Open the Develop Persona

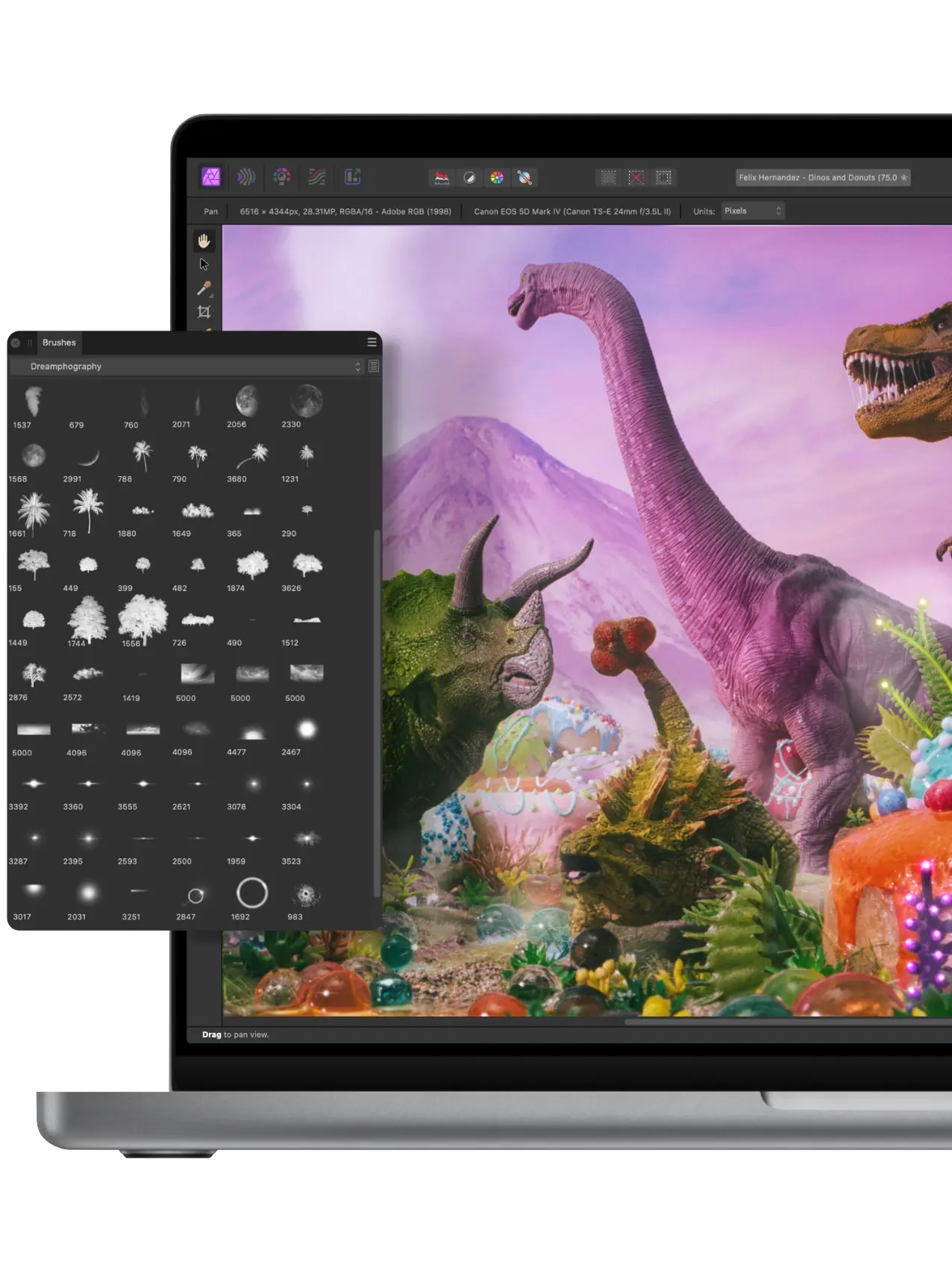[281, 177]
